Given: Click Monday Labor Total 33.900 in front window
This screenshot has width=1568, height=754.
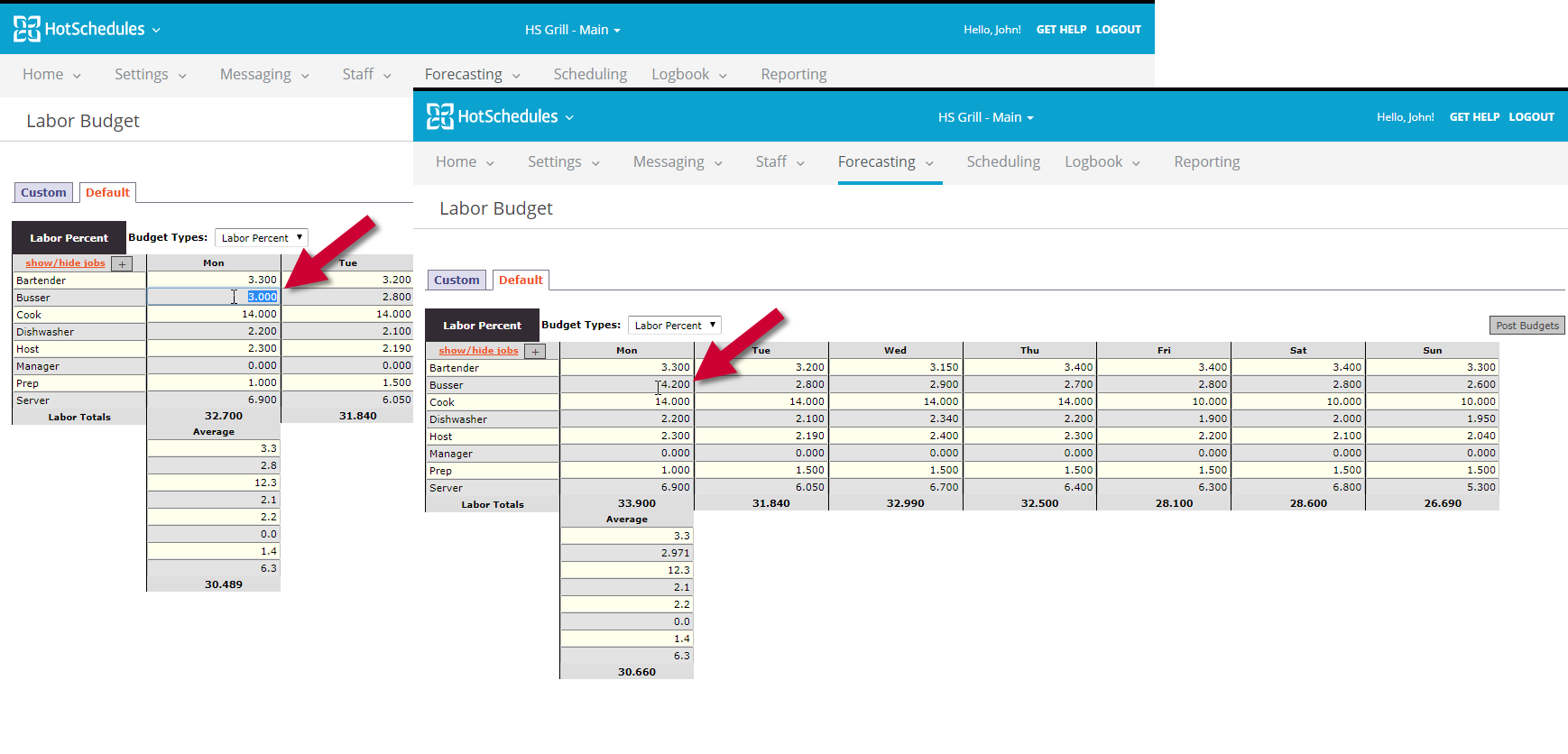Looking at the screenshot, I should (x=637, y=504).
